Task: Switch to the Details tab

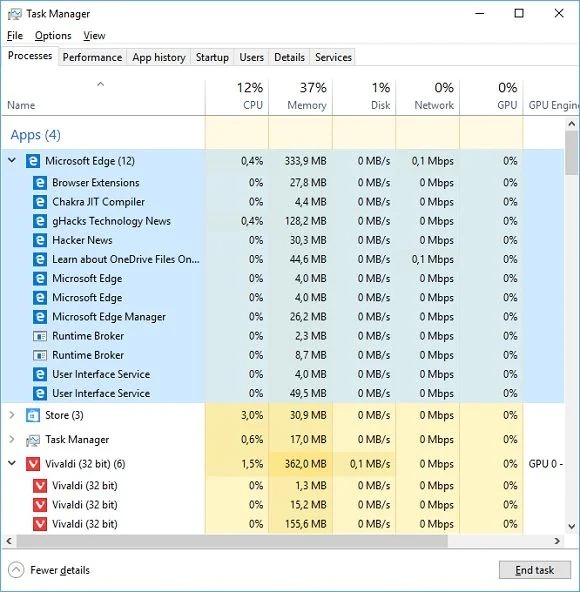Action: (289, 57)
